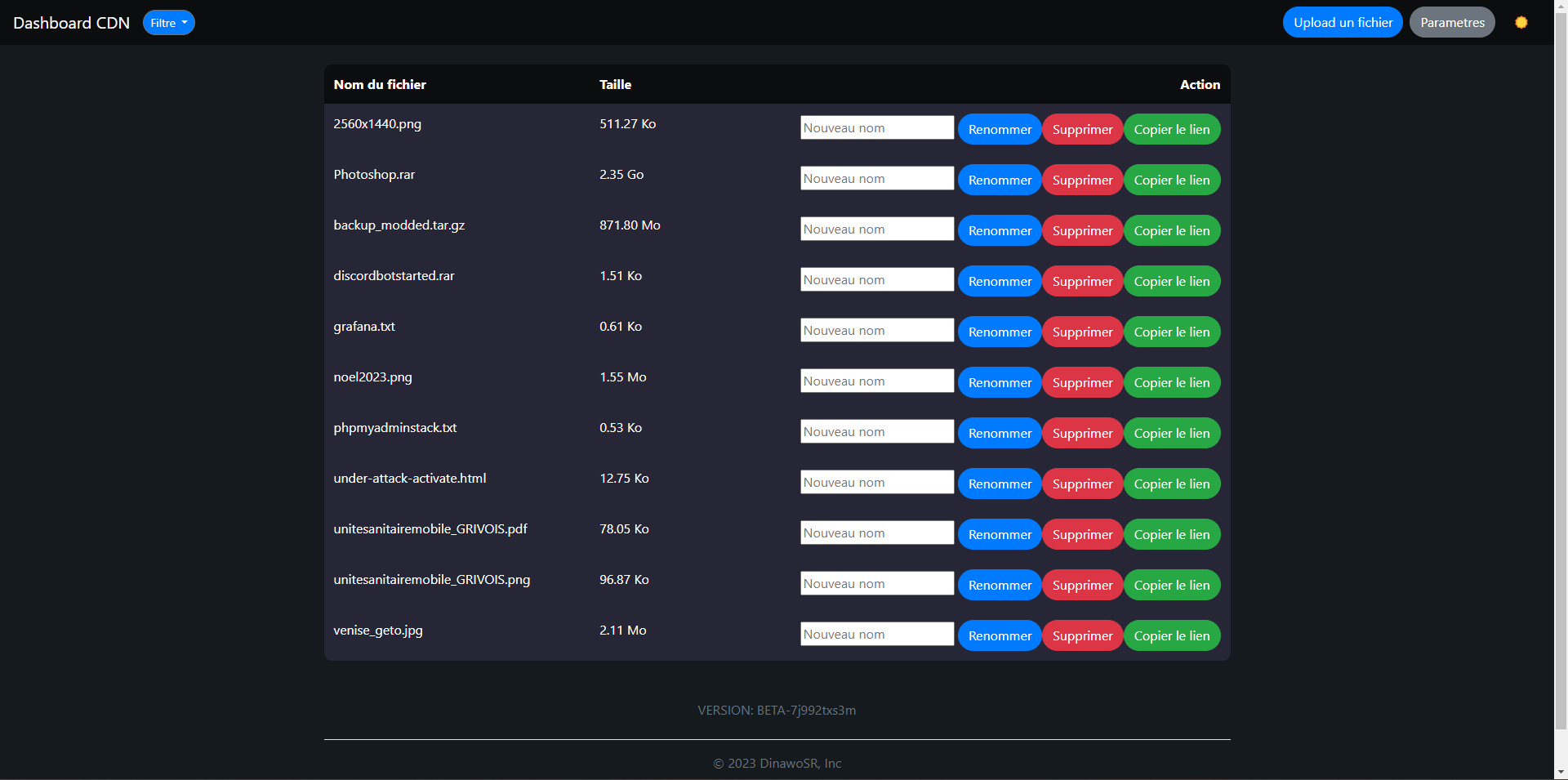Image resolution: width=1568 pixels, height=780 pixels.
Task: Delete unitesanitairemobile_GRIVOIS.pdf
Action: click(1081, 535)
